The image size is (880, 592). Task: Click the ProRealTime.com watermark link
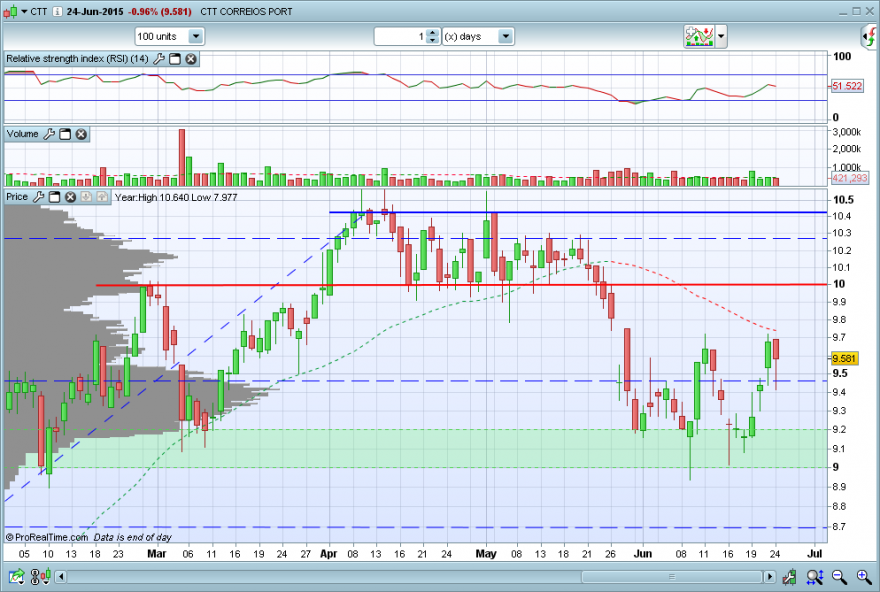47,537
